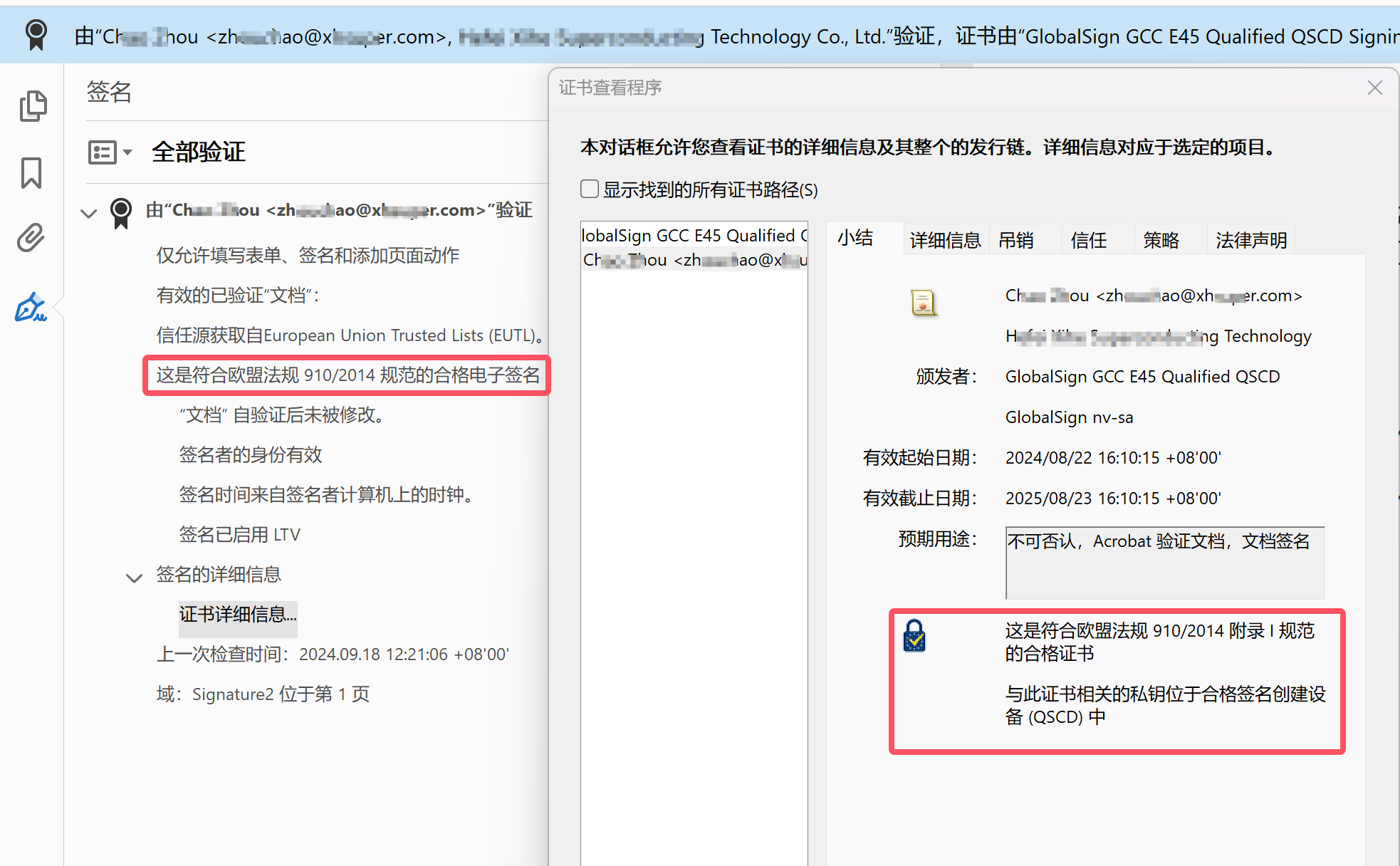Viewport: 1400px width, 866px height.
Task: Click the 私钥位于合格签名创建设备 (QSCD) statement
Action: (1165, 705)
